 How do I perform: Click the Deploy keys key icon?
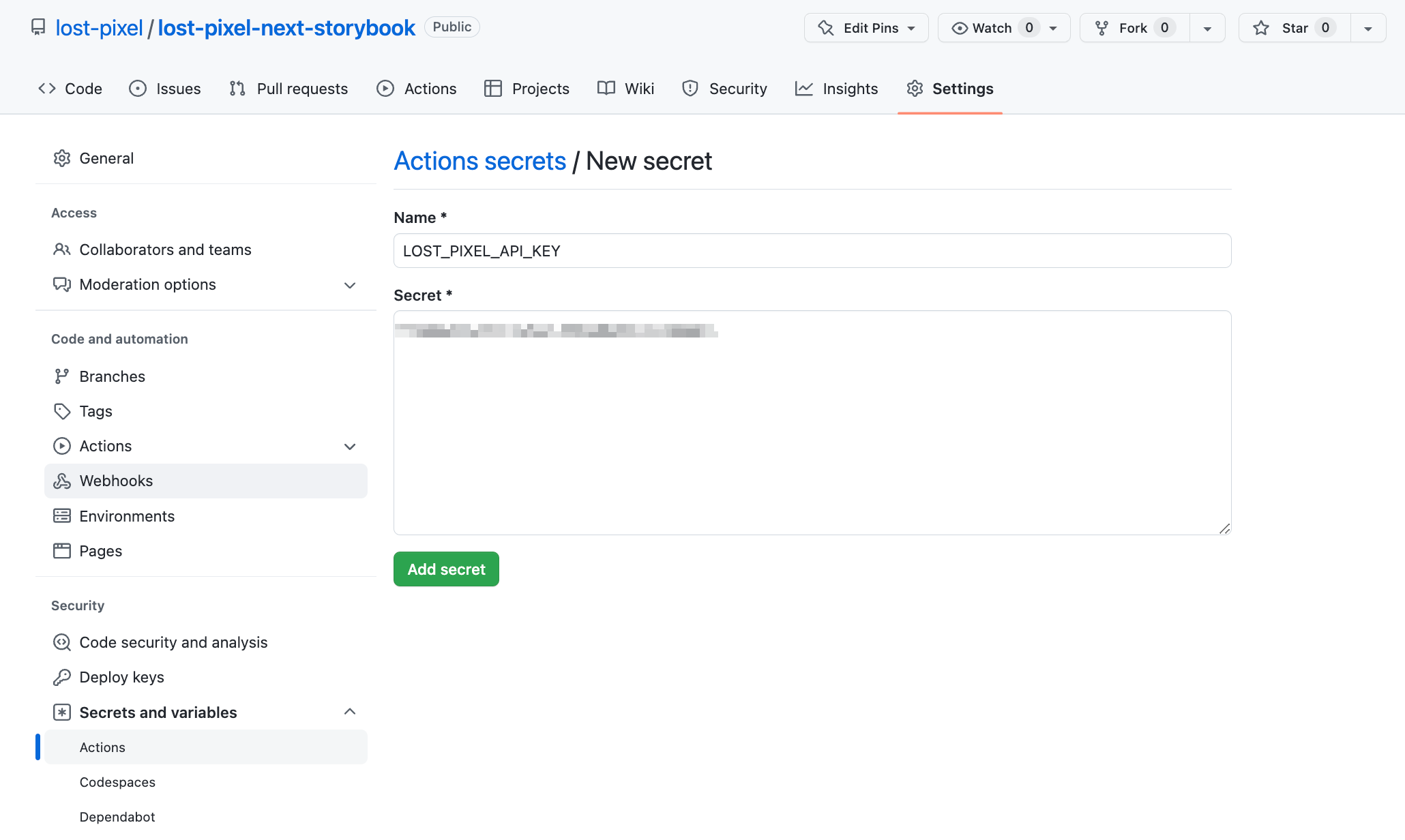pyautogui.click(x=62, y=677)
